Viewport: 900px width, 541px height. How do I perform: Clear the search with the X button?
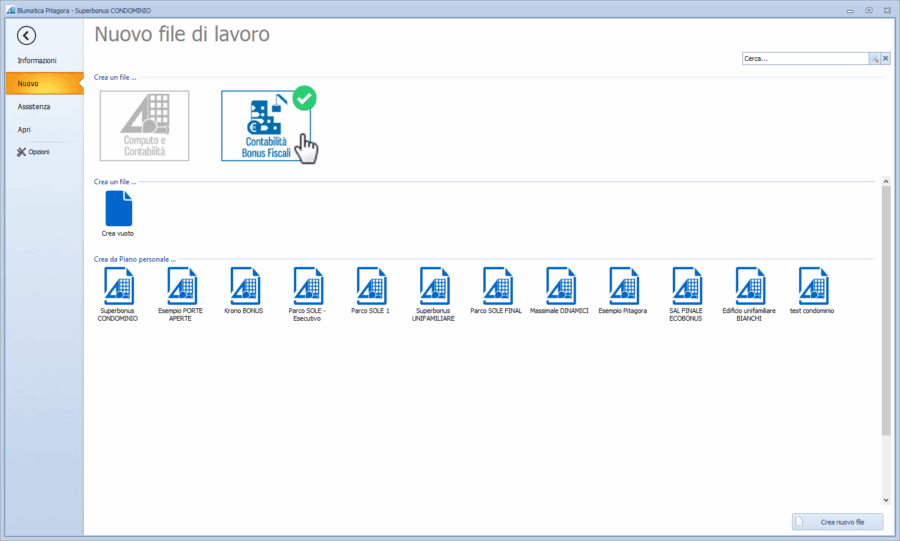[886, 59]
